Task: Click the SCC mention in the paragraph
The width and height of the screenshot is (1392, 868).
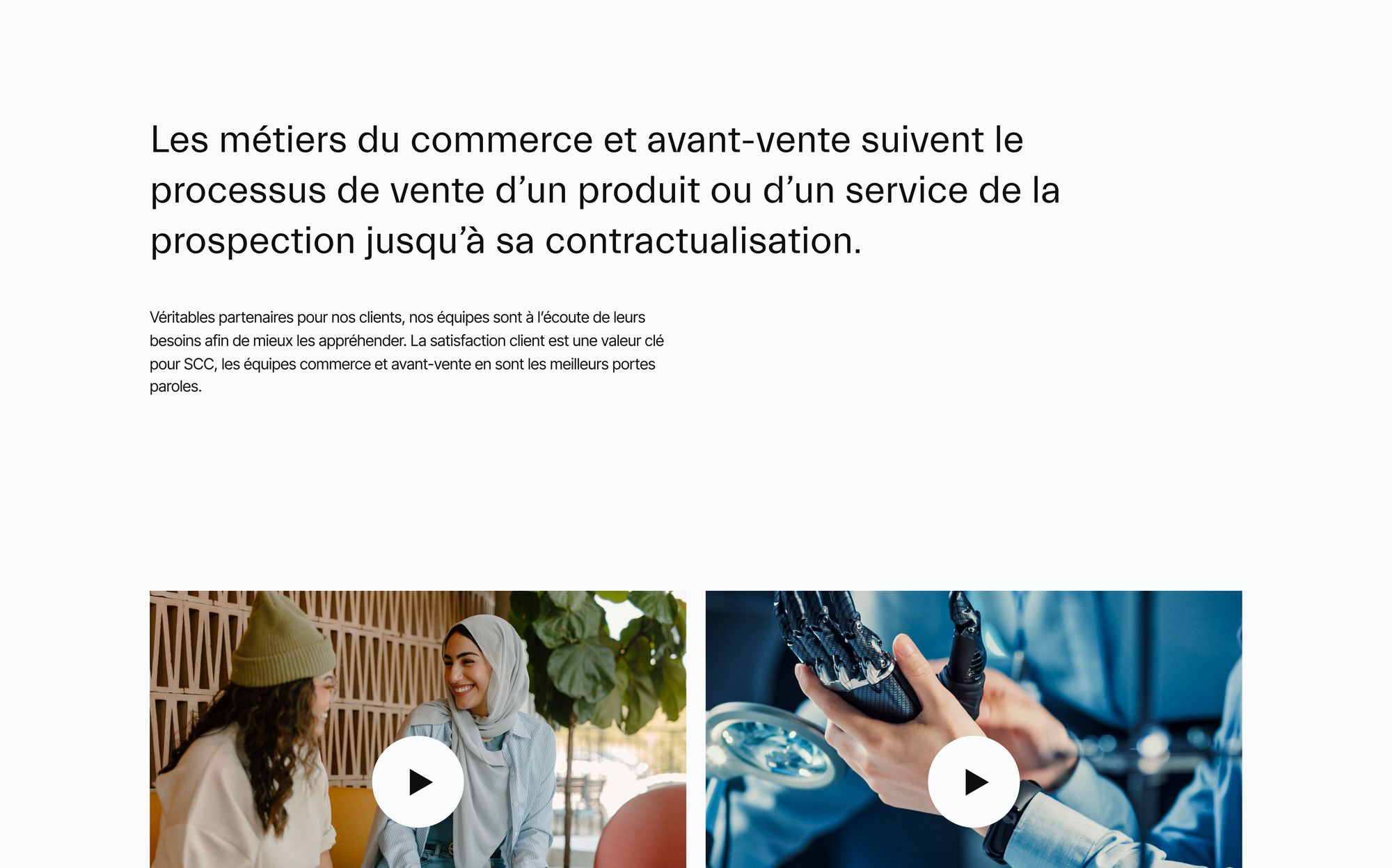Action: [199, 364]
